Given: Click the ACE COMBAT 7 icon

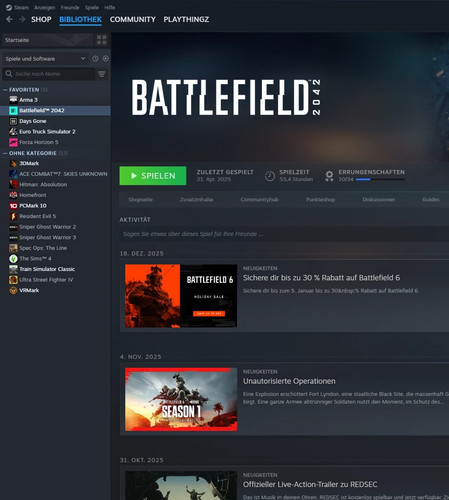Looking at the screenshot, I should (x=13, y=174).
